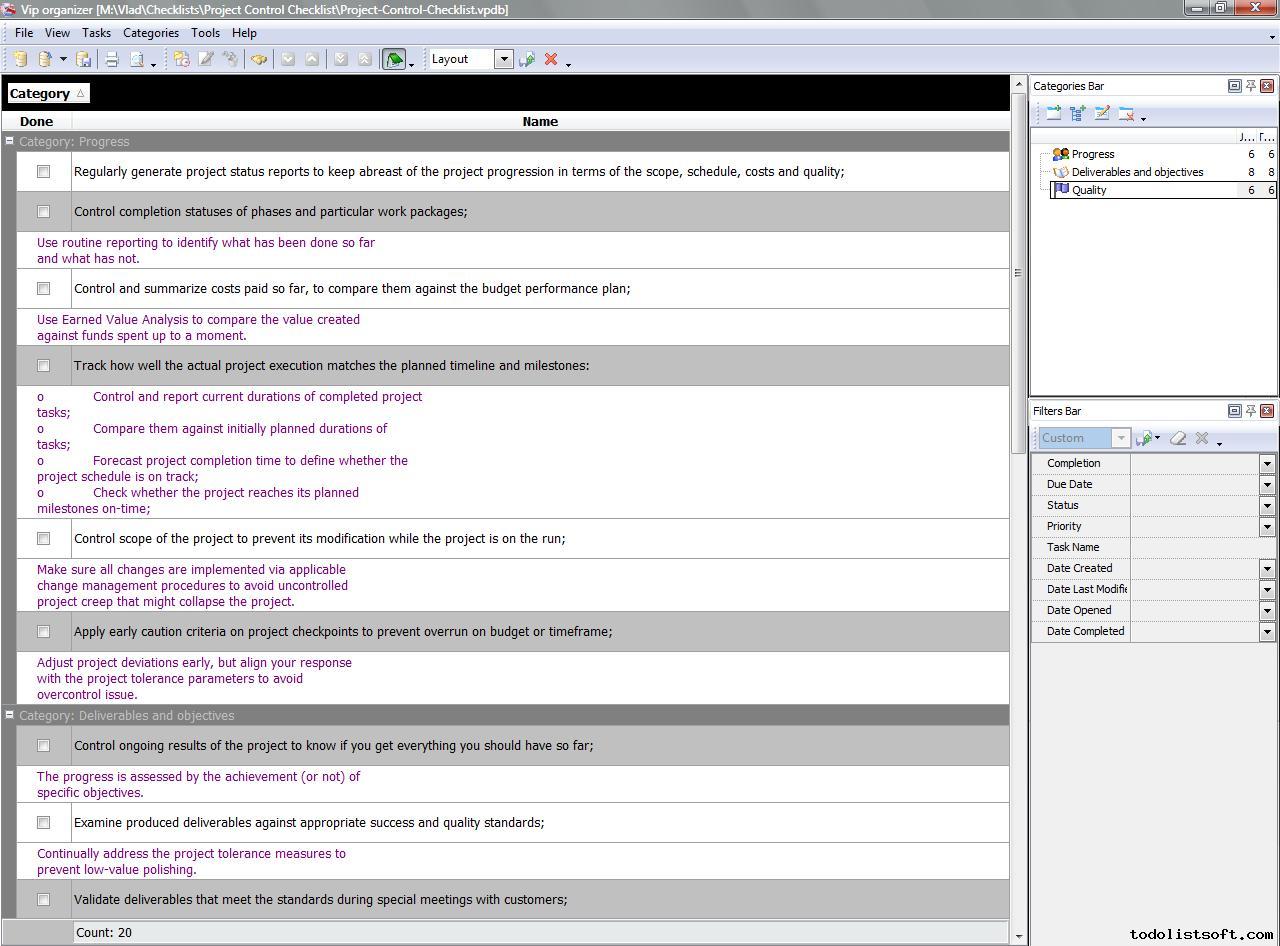Click the Print icon in the main toolbar

[112, 60]
